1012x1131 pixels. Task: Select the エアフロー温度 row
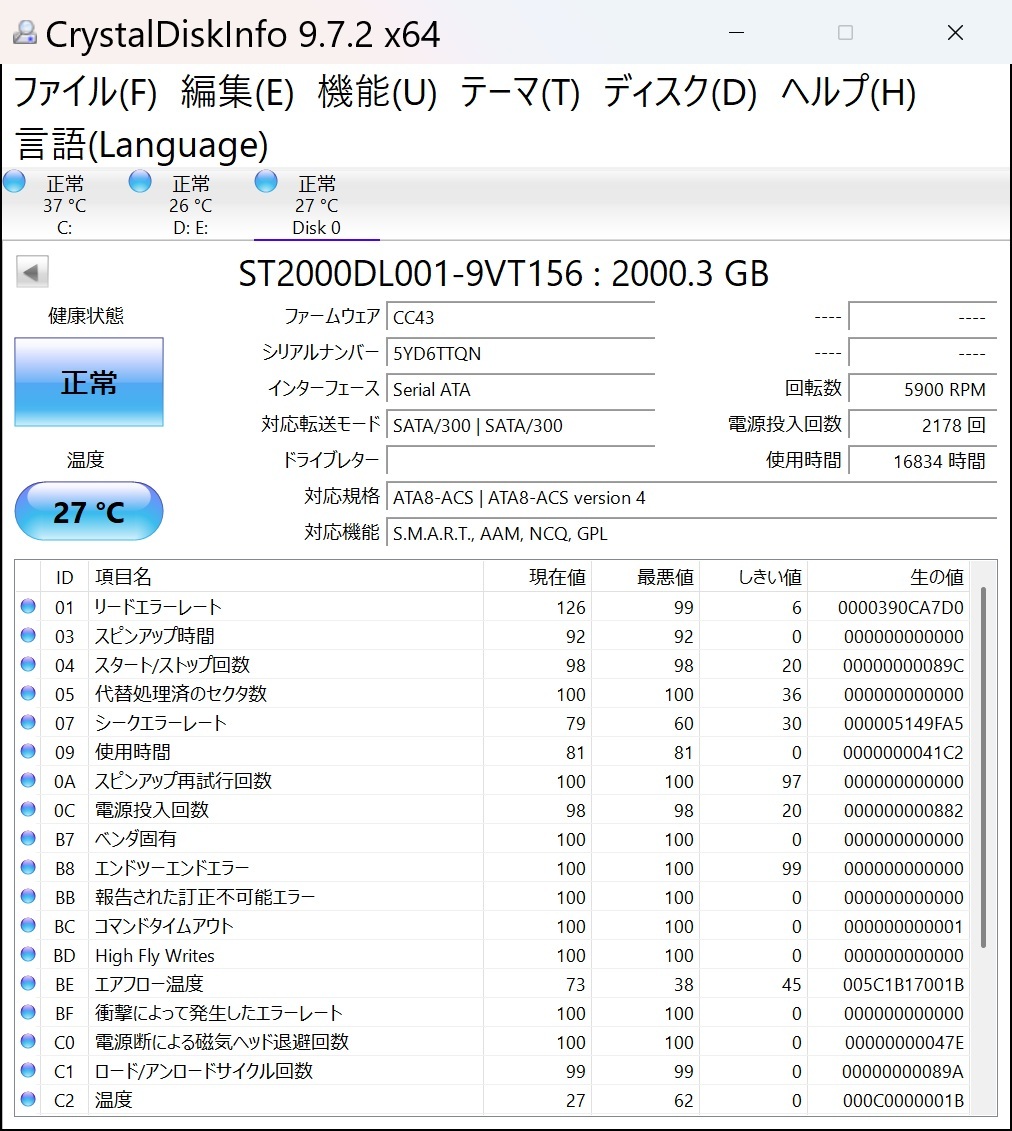point(492,984)
